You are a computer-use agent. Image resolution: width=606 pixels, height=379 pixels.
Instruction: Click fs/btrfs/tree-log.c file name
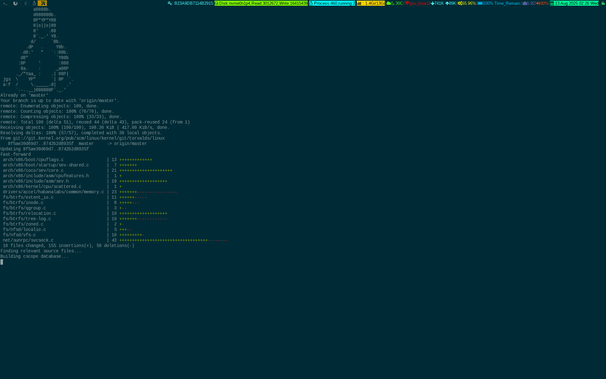point(27,219)
